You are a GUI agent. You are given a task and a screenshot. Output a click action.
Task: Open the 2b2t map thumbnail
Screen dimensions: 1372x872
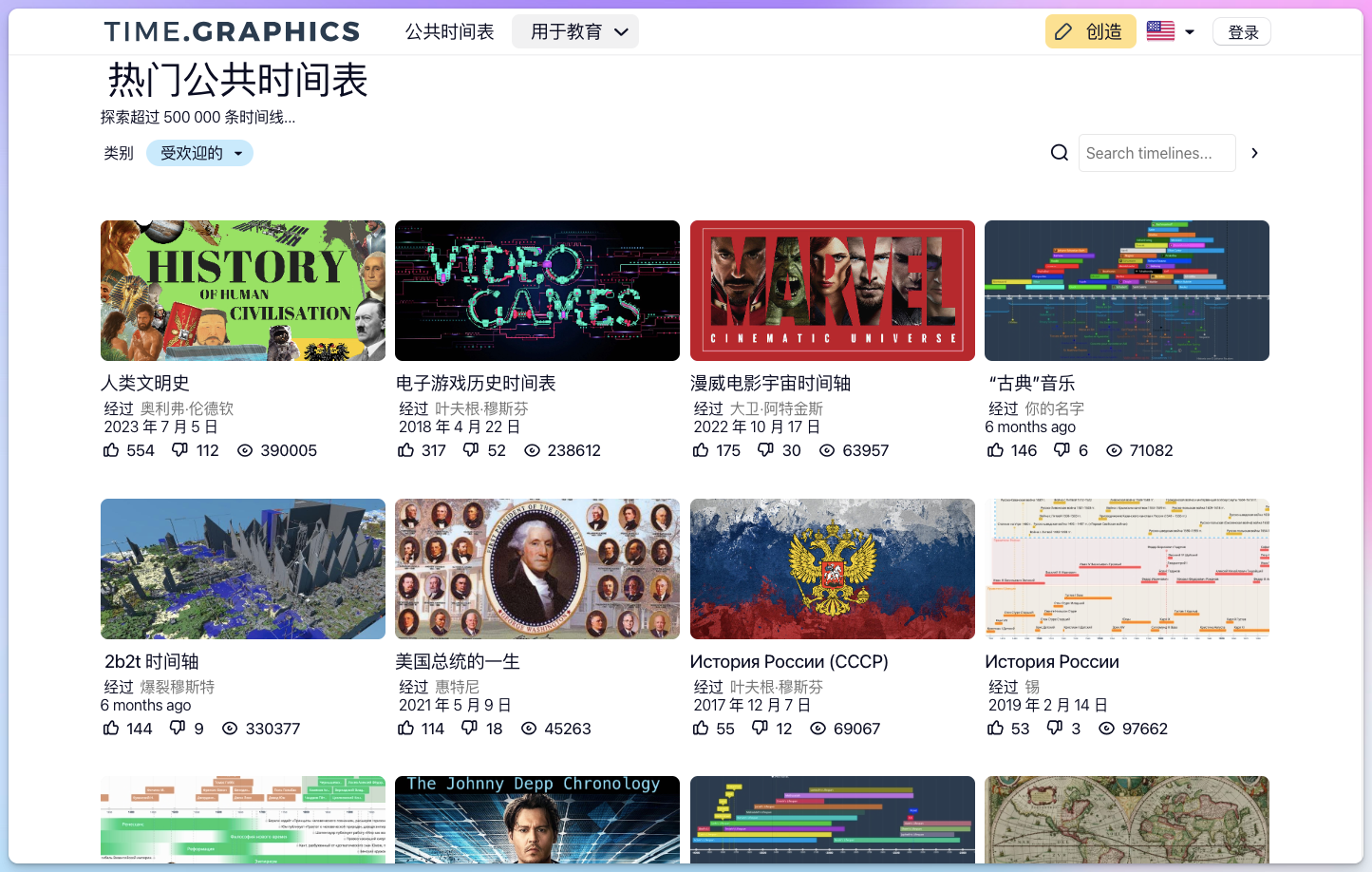243,569
